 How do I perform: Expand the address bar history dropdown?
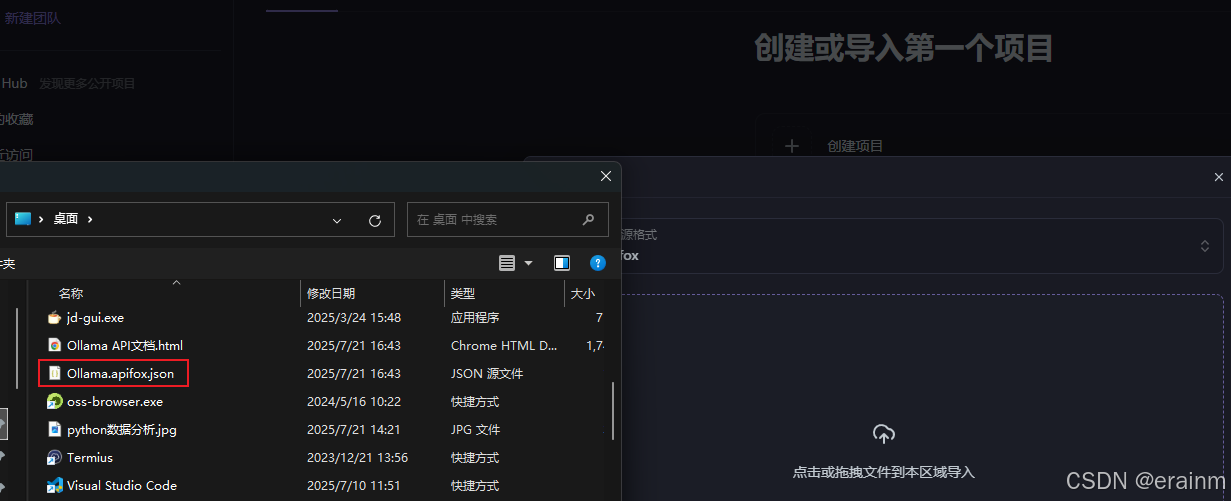337,220
